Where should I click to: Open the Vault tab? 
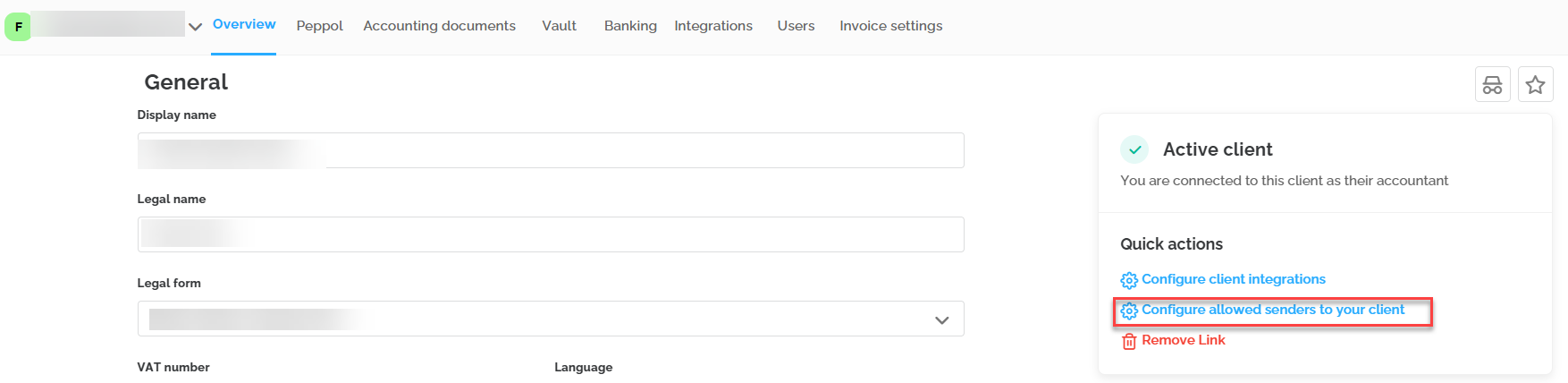click(559, 26)
